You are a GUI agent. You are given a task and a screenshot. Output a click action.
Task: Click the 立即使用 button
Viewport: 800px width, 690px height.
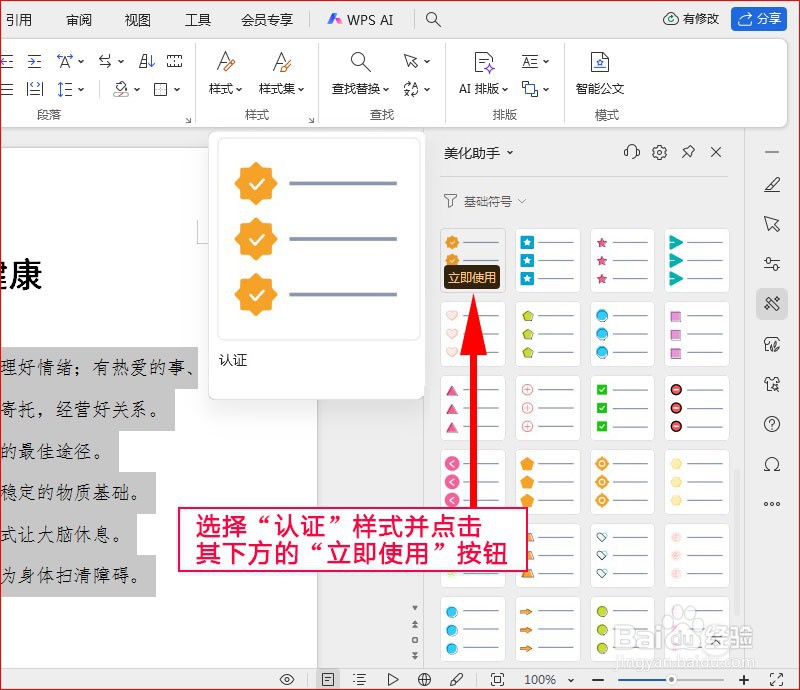click(472, 277)
